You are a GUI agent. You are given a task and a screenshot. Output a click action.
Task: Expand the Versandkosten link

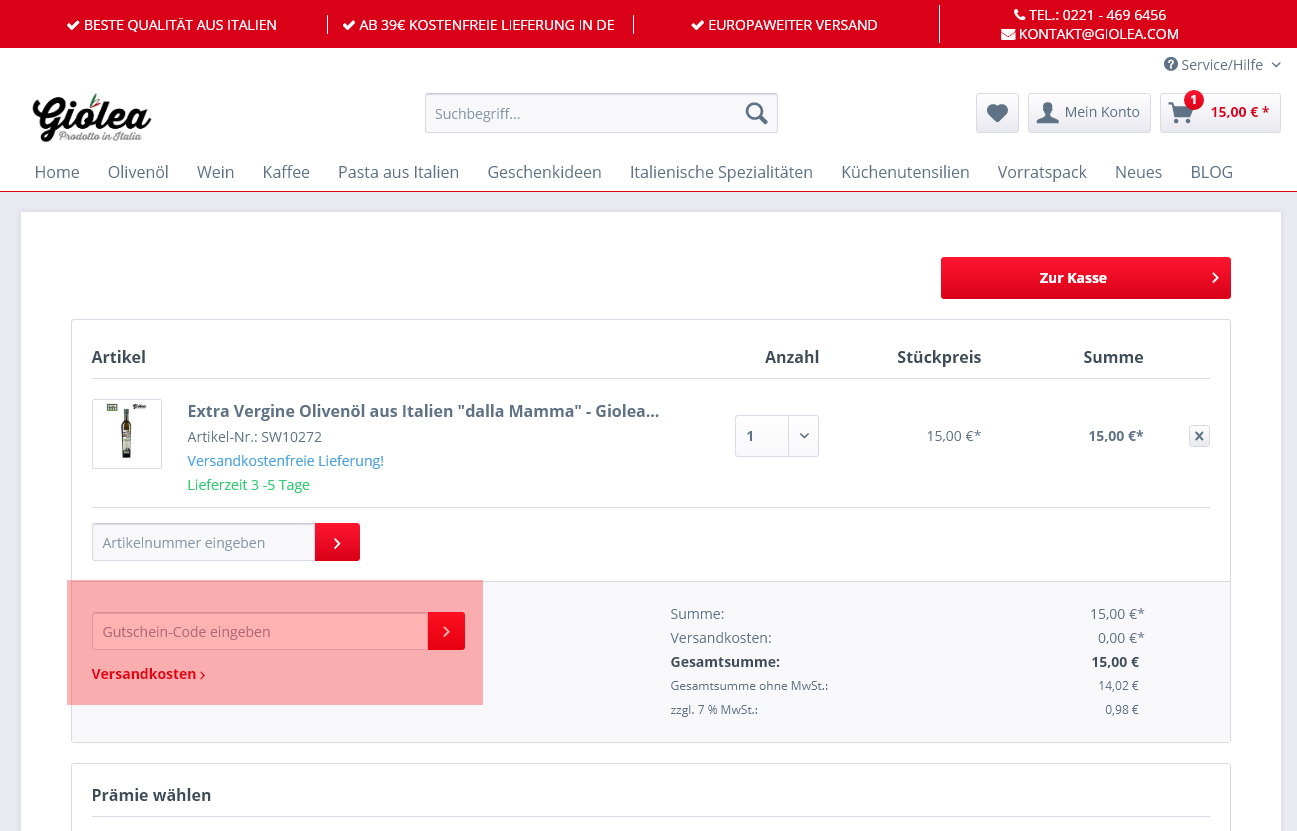coord(148,674)
